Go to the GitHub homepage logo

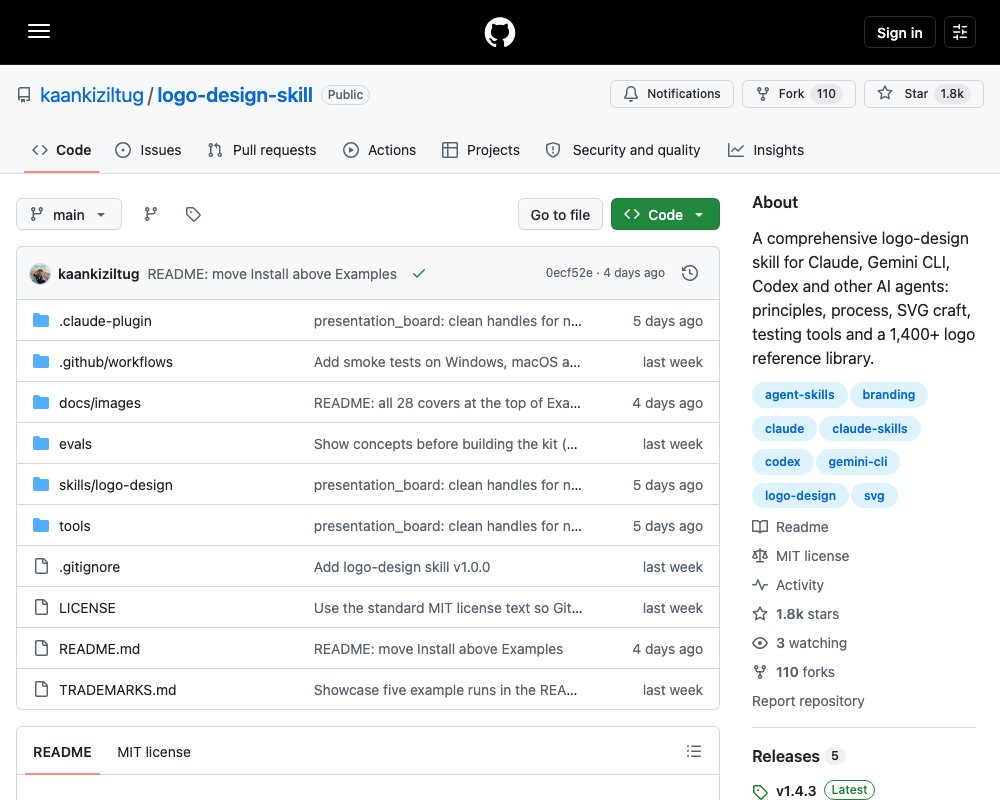[500, 32]
